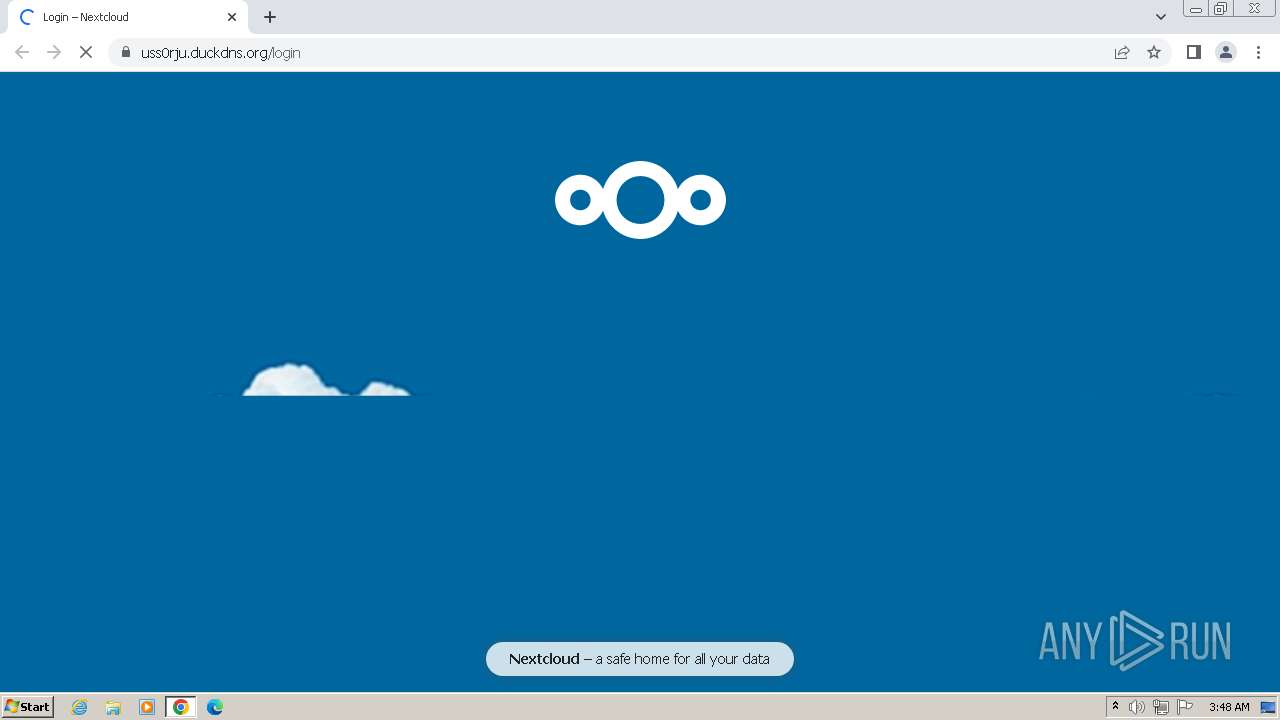Click the clock showing 3:48 AM
Screen dimensions: 1280x720
tap(1229, 707)
